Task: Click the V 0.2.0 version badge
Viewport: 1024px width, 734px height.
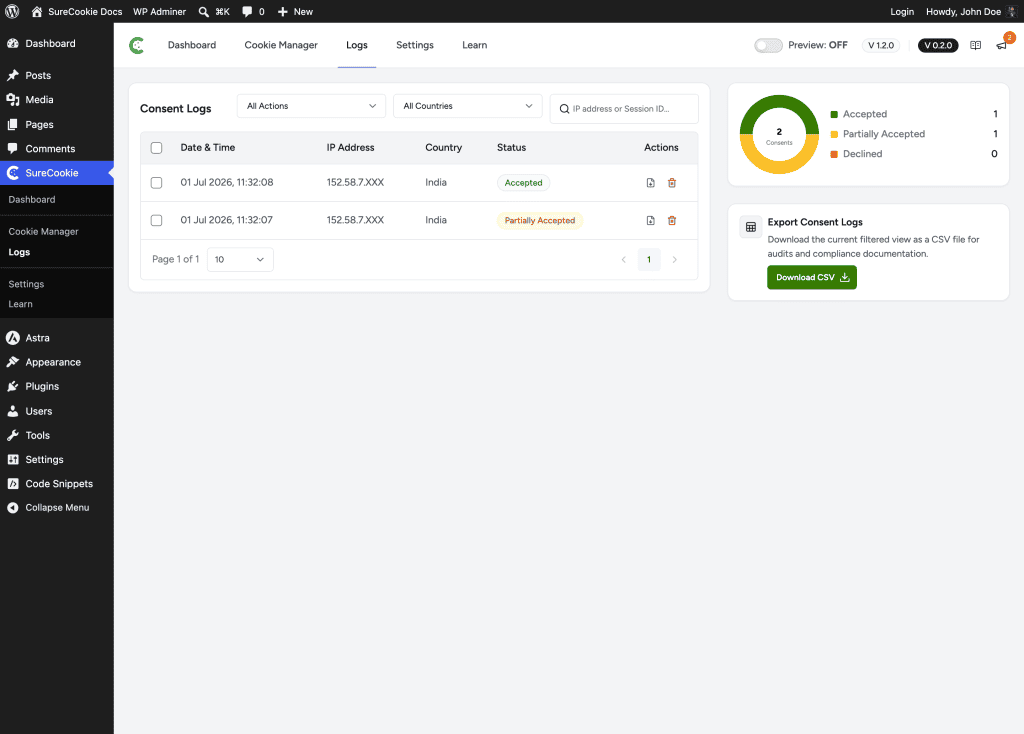Action: pos(938,45)
